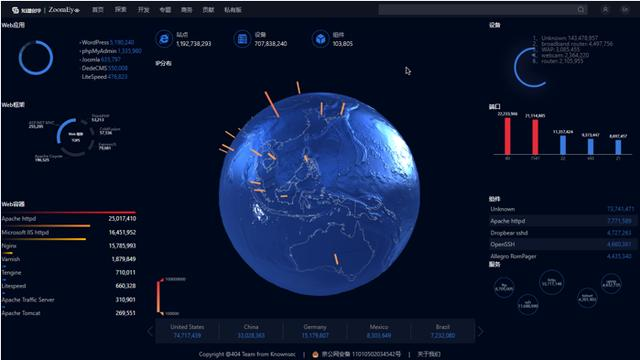
Task: Select the Apache Tomcat row
Action: (69, 313)
